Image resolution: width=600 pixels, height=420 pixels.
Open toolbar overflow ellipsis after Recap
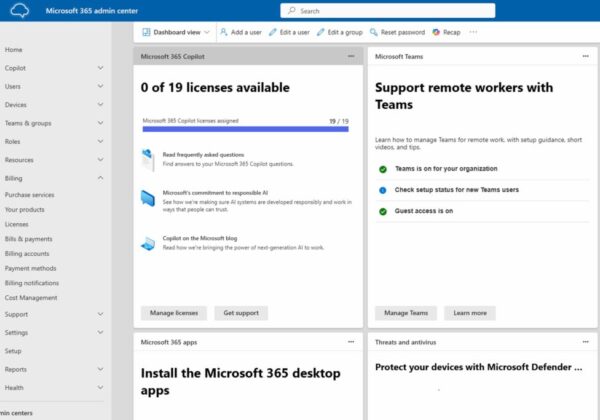tap(473, 32)
